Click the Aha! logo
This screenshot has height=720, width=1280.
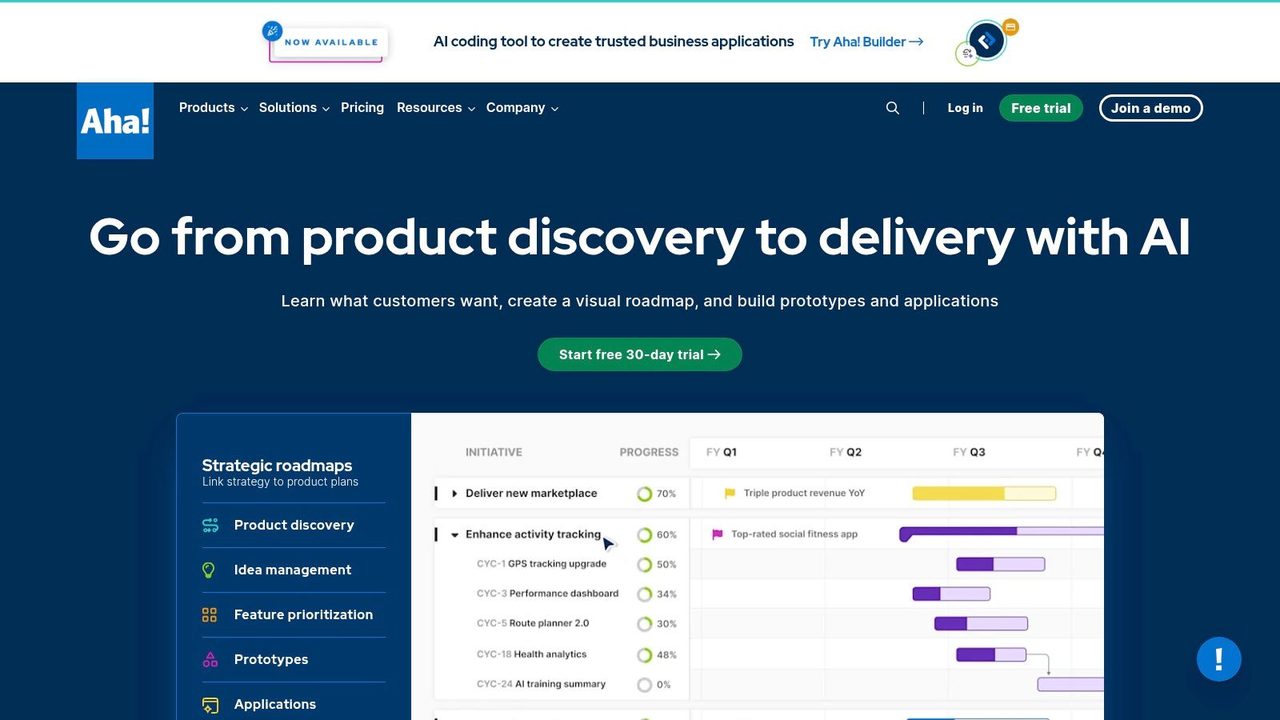click(x=115, y=121)
